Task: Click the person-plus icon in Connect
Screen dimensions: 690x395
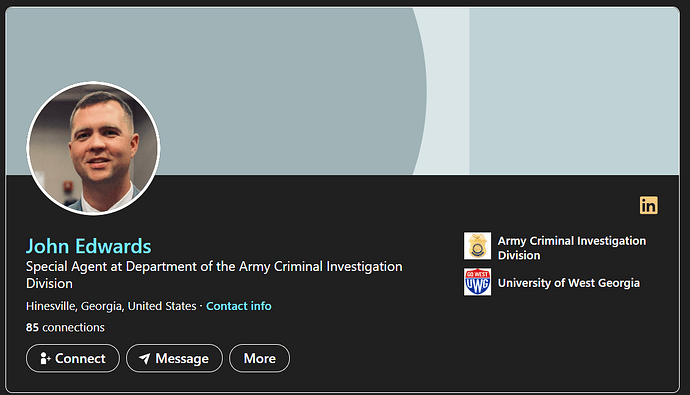Action: coord(45,358)
